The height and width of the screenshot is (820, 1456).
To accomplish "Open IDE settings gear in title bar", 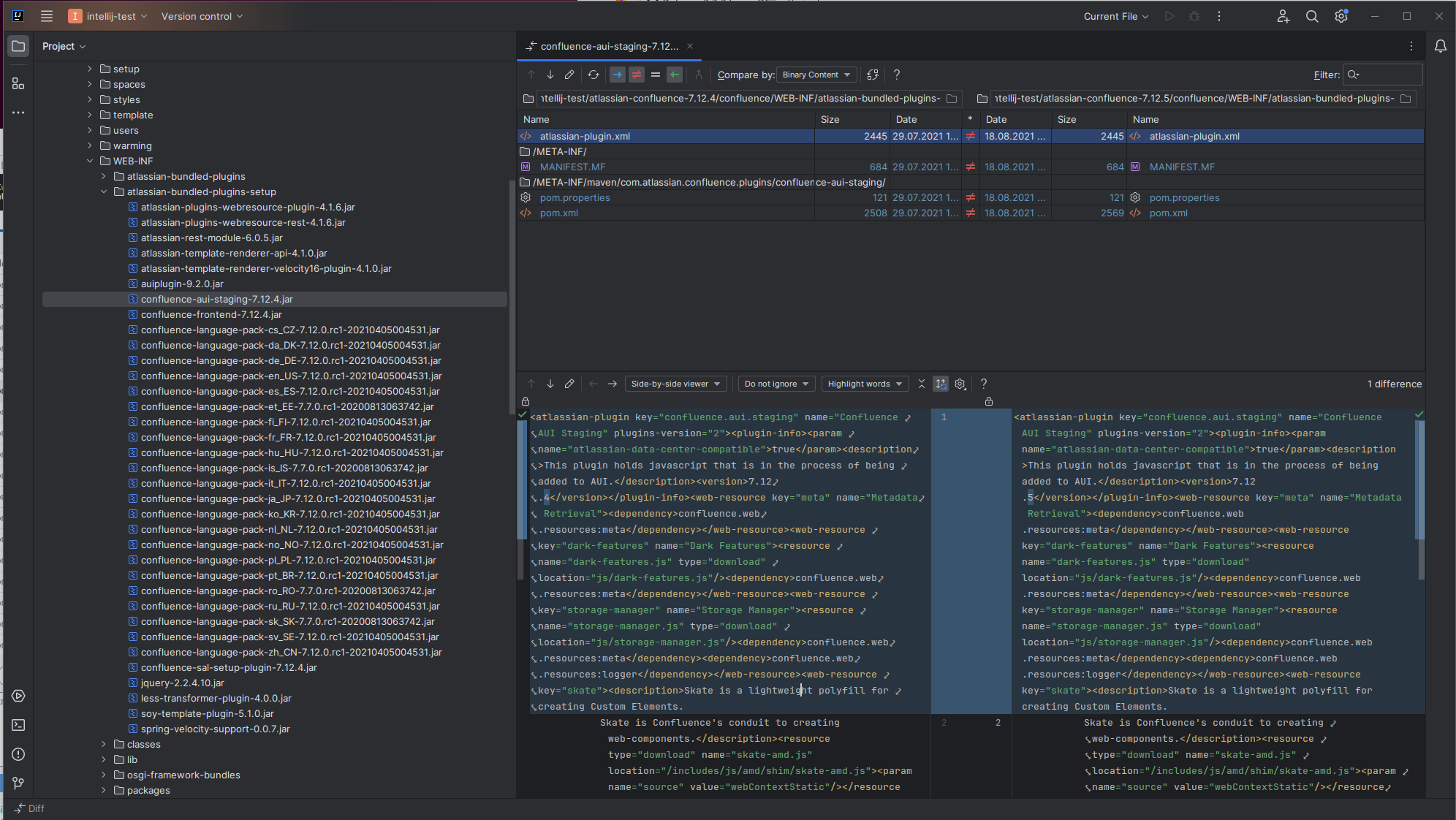I will (x=1341, y=16).
